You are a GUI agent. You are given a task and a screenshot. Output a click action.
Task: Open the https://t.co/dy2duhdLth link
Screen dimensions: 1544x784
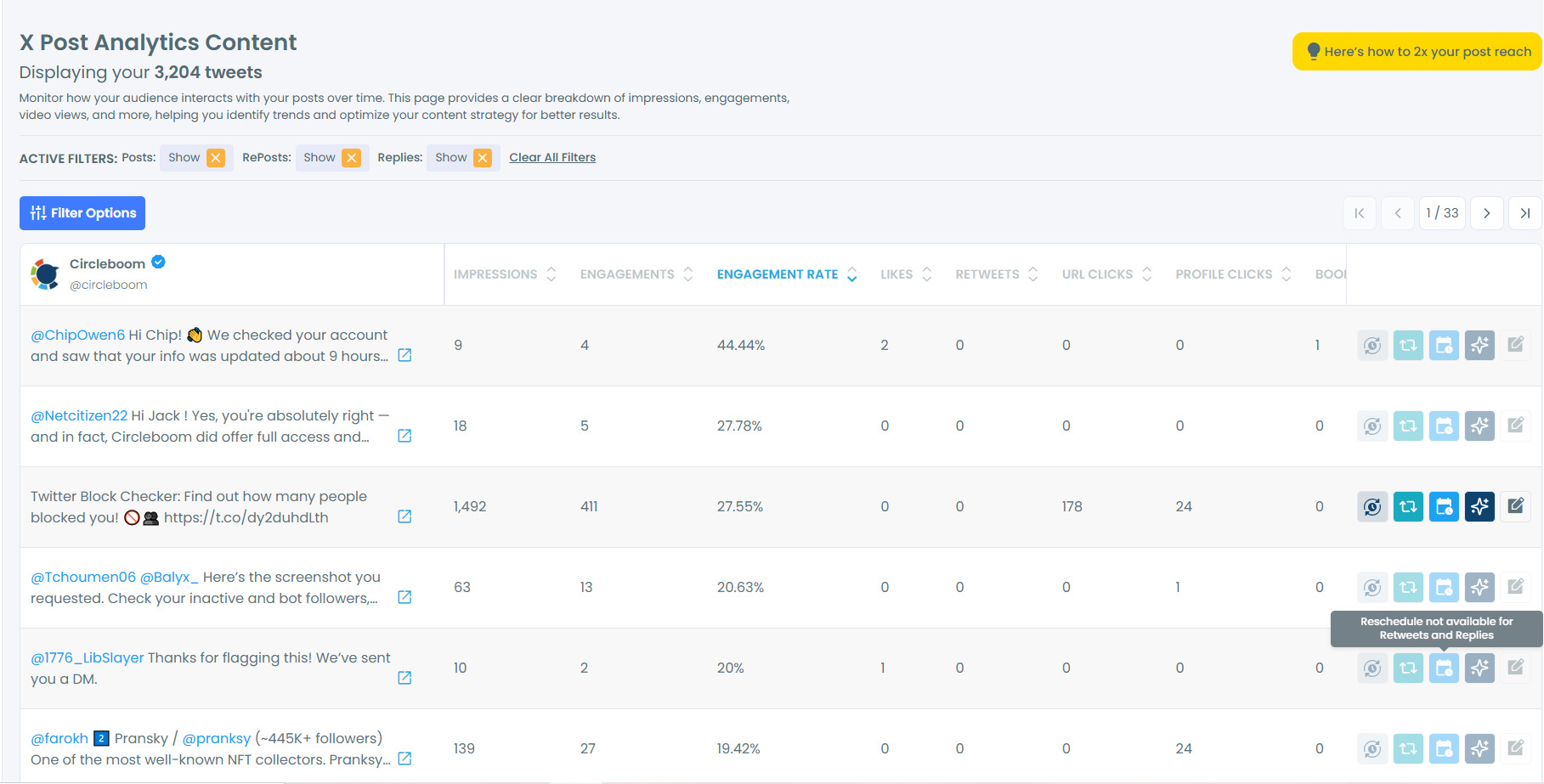246,517
